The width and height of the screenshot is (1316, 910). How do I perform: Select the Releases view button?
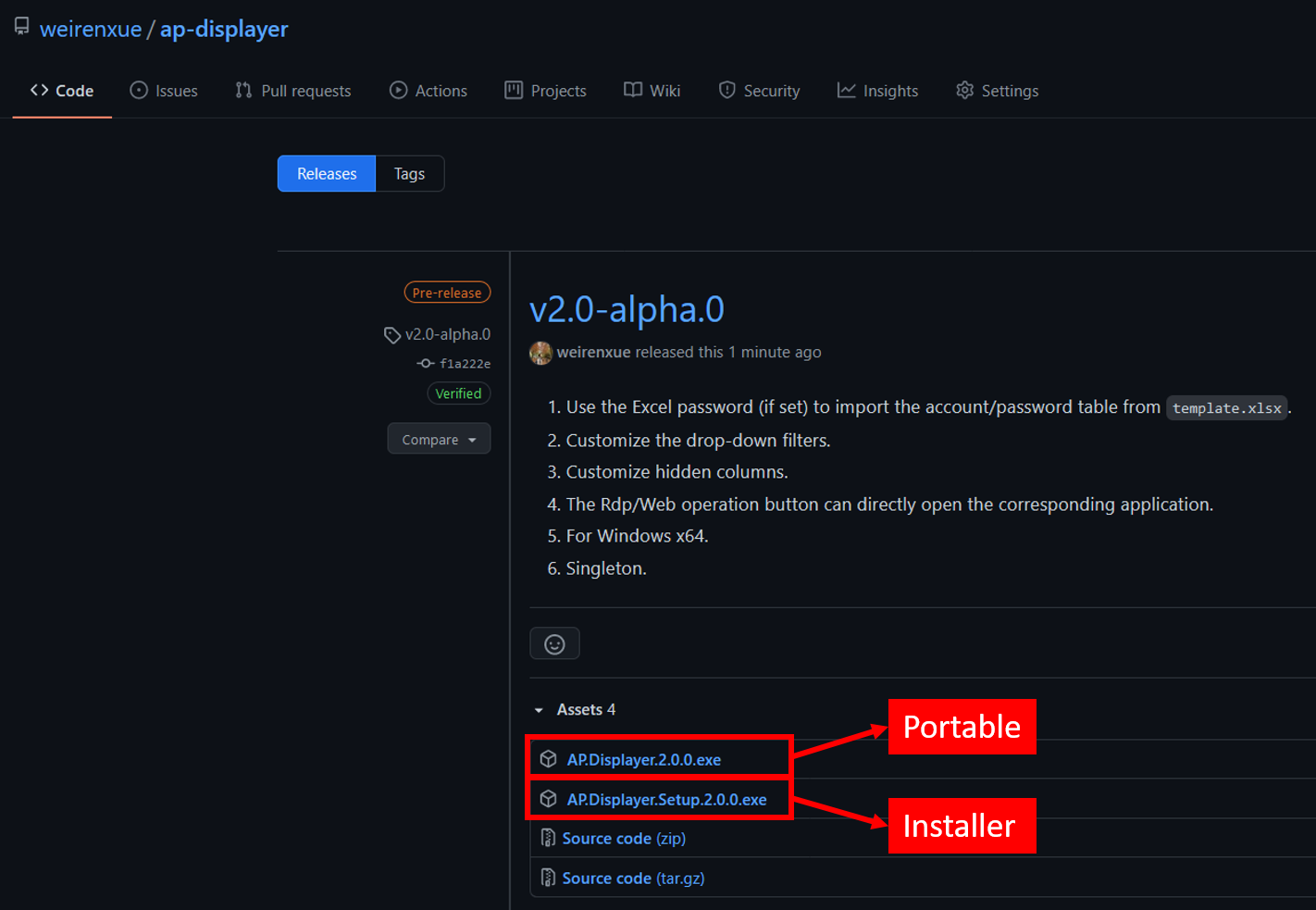click(327, 174)
